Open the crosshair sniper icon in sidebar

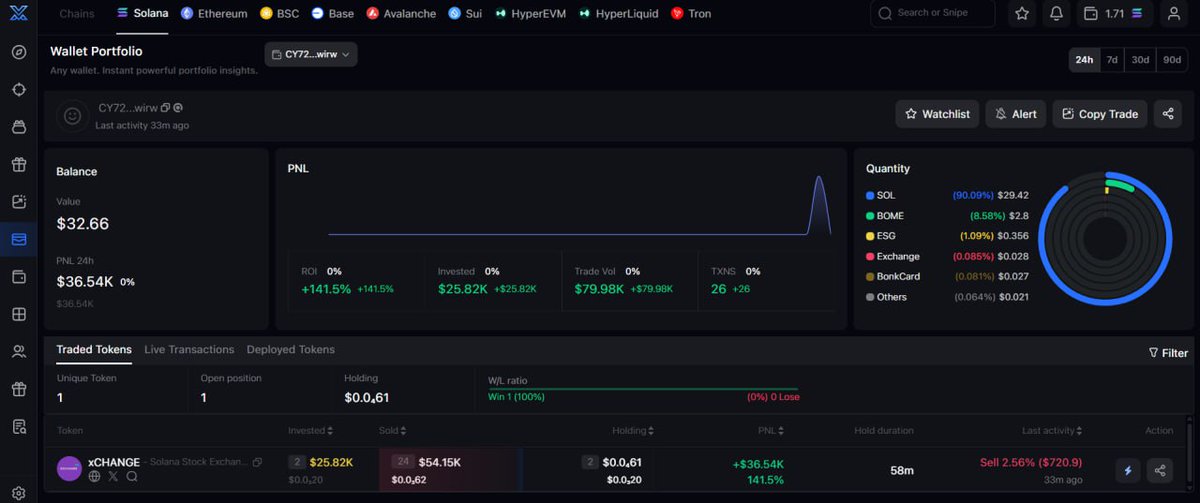pos(19,89)
